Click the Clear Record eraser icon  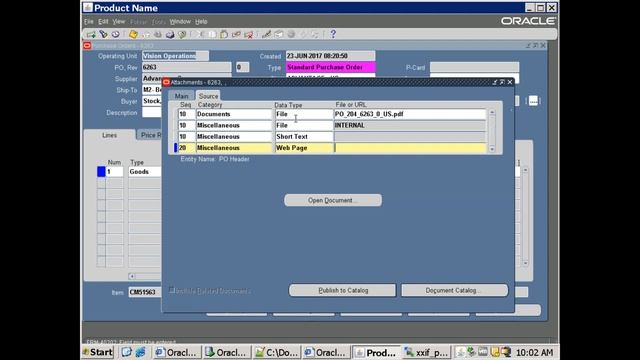236,34
